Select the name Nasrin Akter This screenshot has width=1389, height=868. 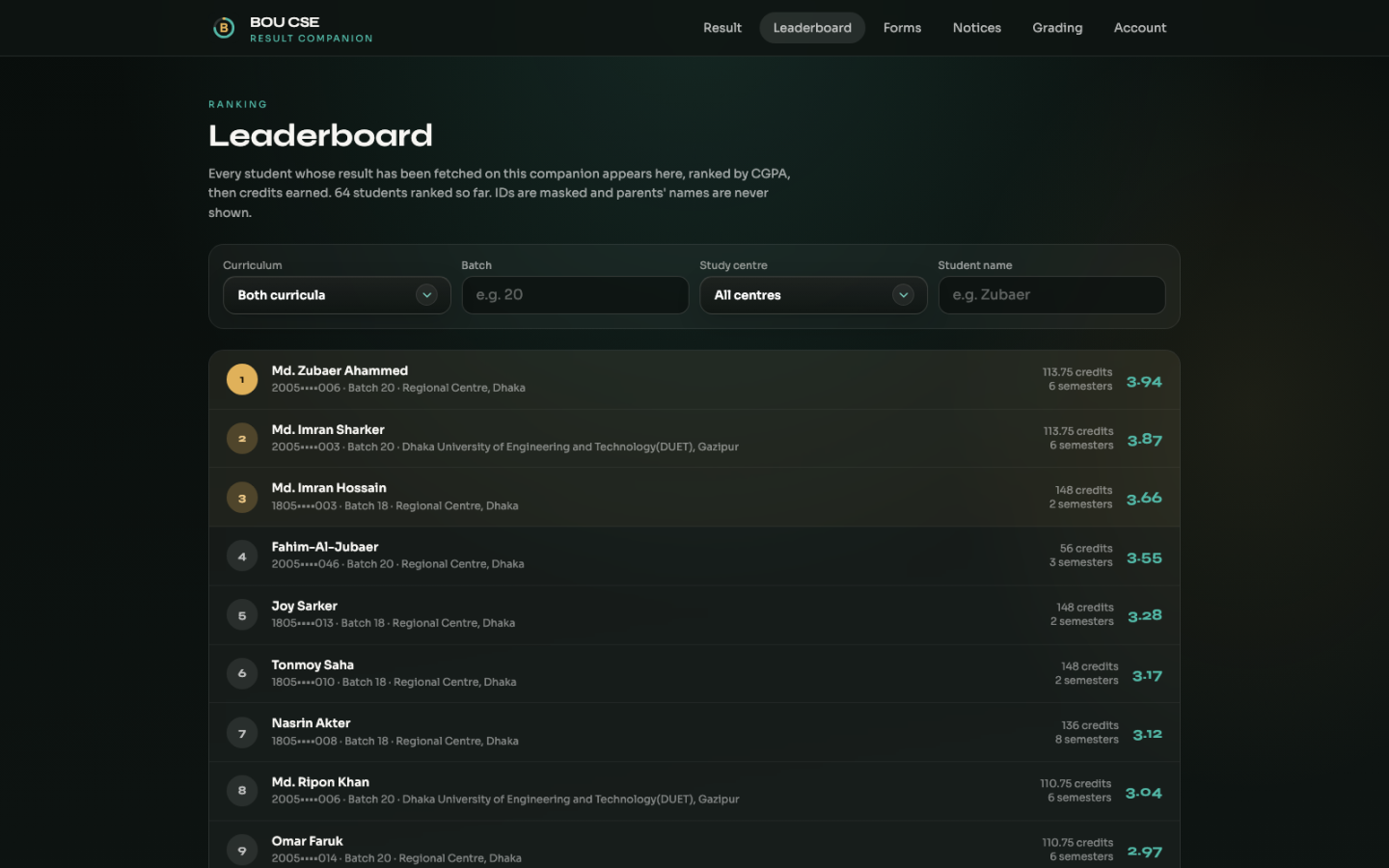point(311,723)
